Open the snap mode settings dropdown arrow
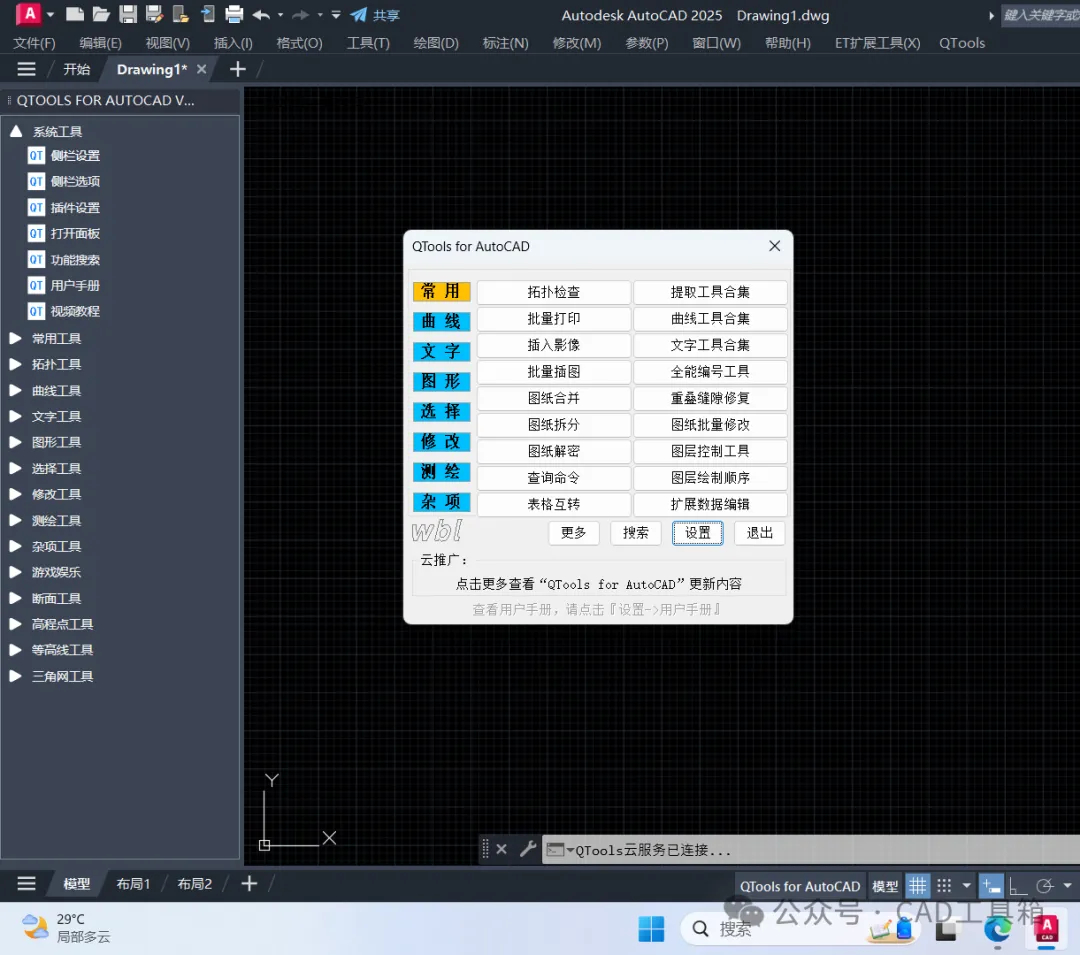 966,885
